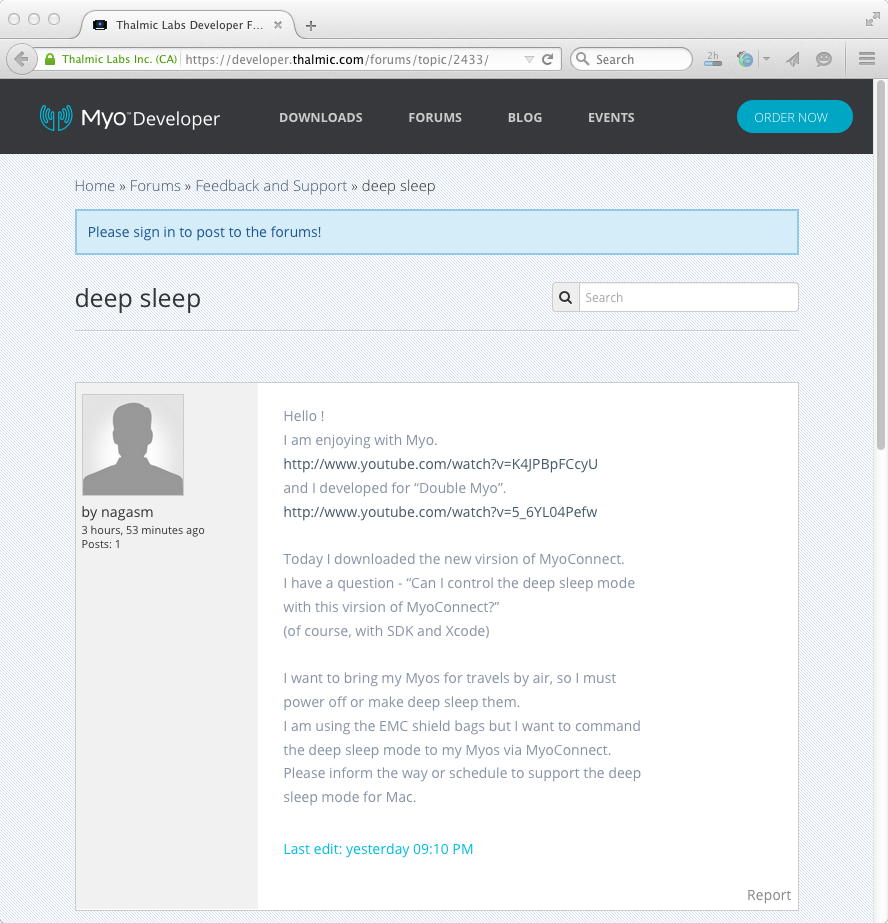Open a new tab with plus button
888x923 pixels.
[x=311, y=25]
